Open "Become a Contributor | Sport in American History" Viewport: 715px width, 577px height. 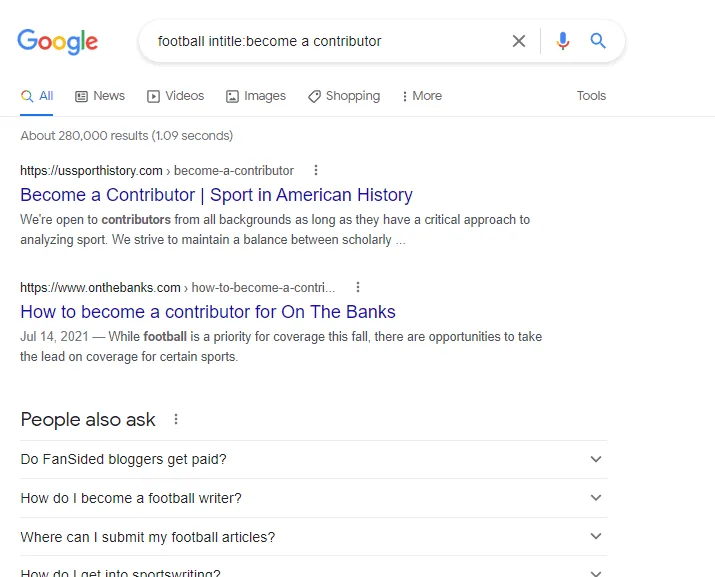click(216, 195)
